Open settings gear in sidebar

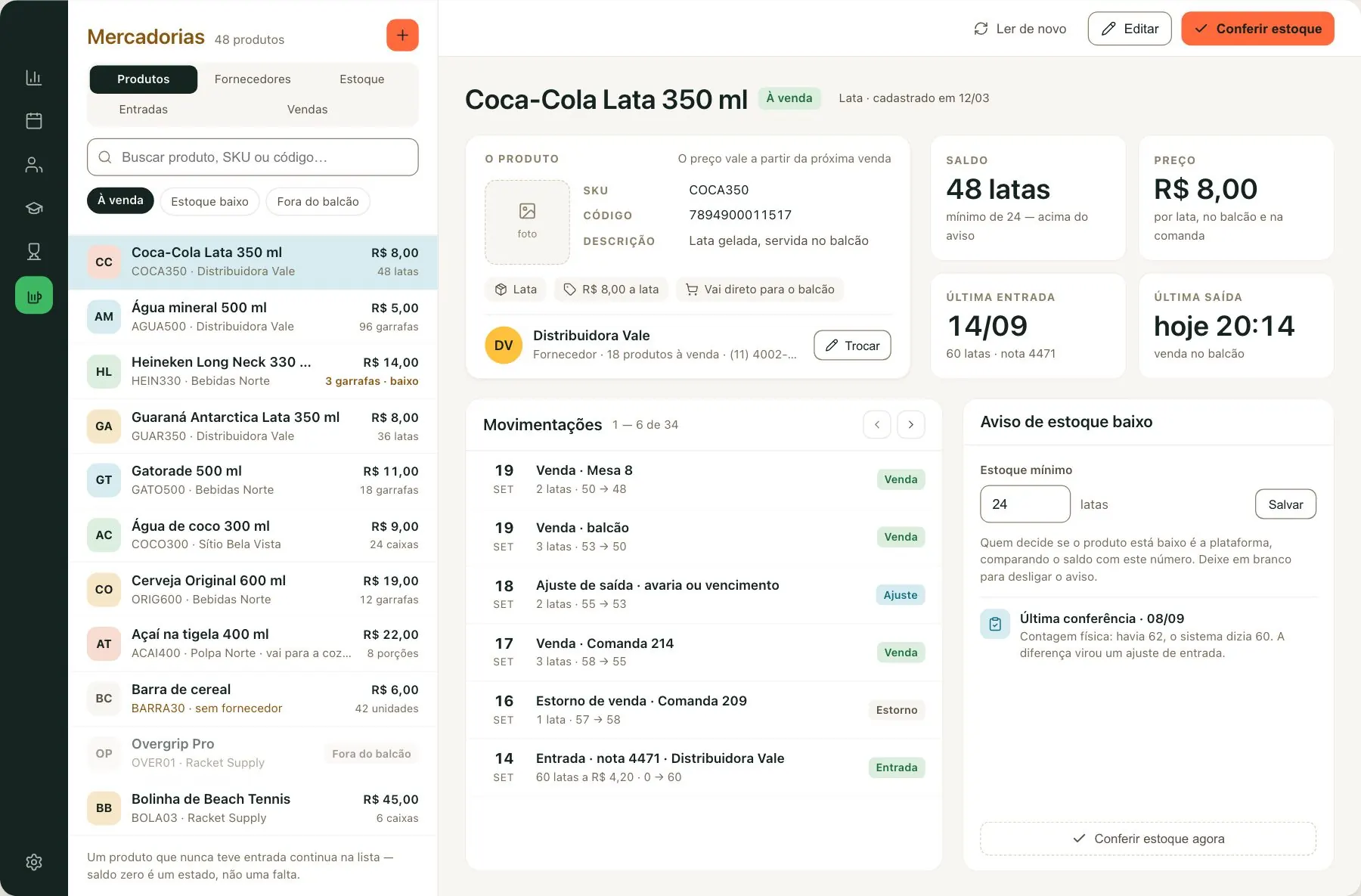[x=34, y=862]
